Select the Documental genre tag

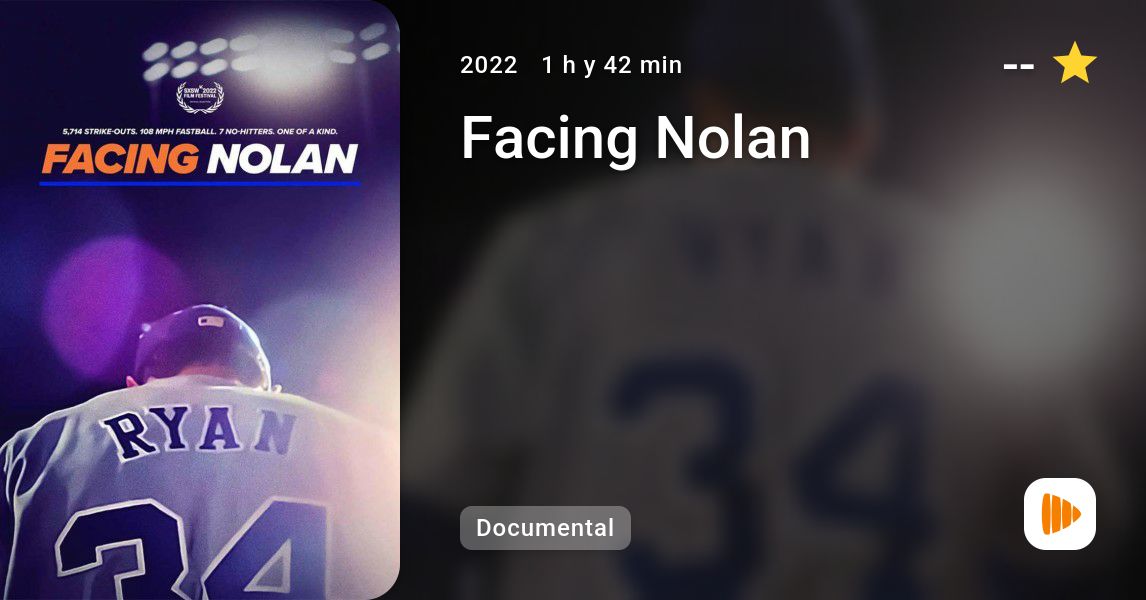point(545,528)
